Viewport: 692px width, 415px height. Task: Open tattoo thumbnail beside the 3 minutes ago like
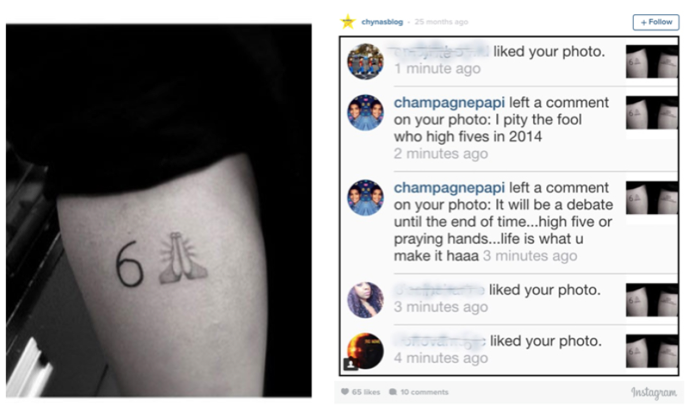(652, 300)
